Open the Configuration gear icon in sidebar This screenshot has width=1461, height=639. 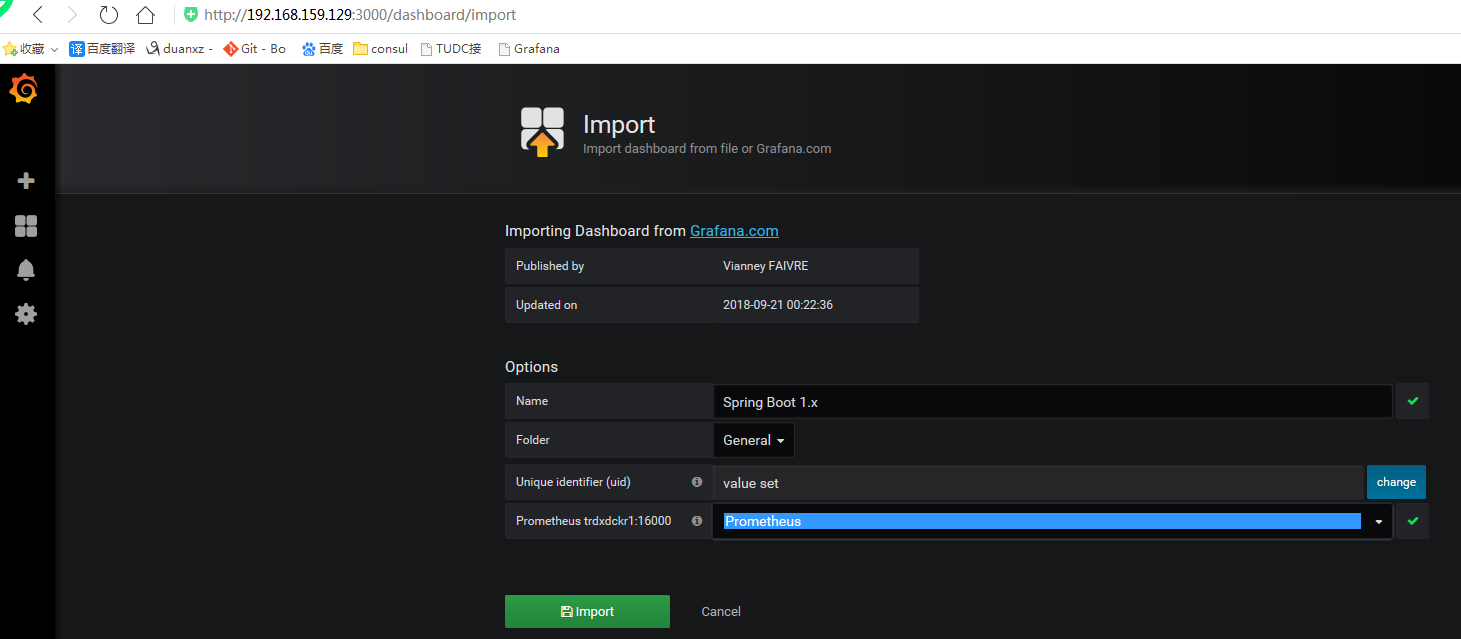point(26,314)
